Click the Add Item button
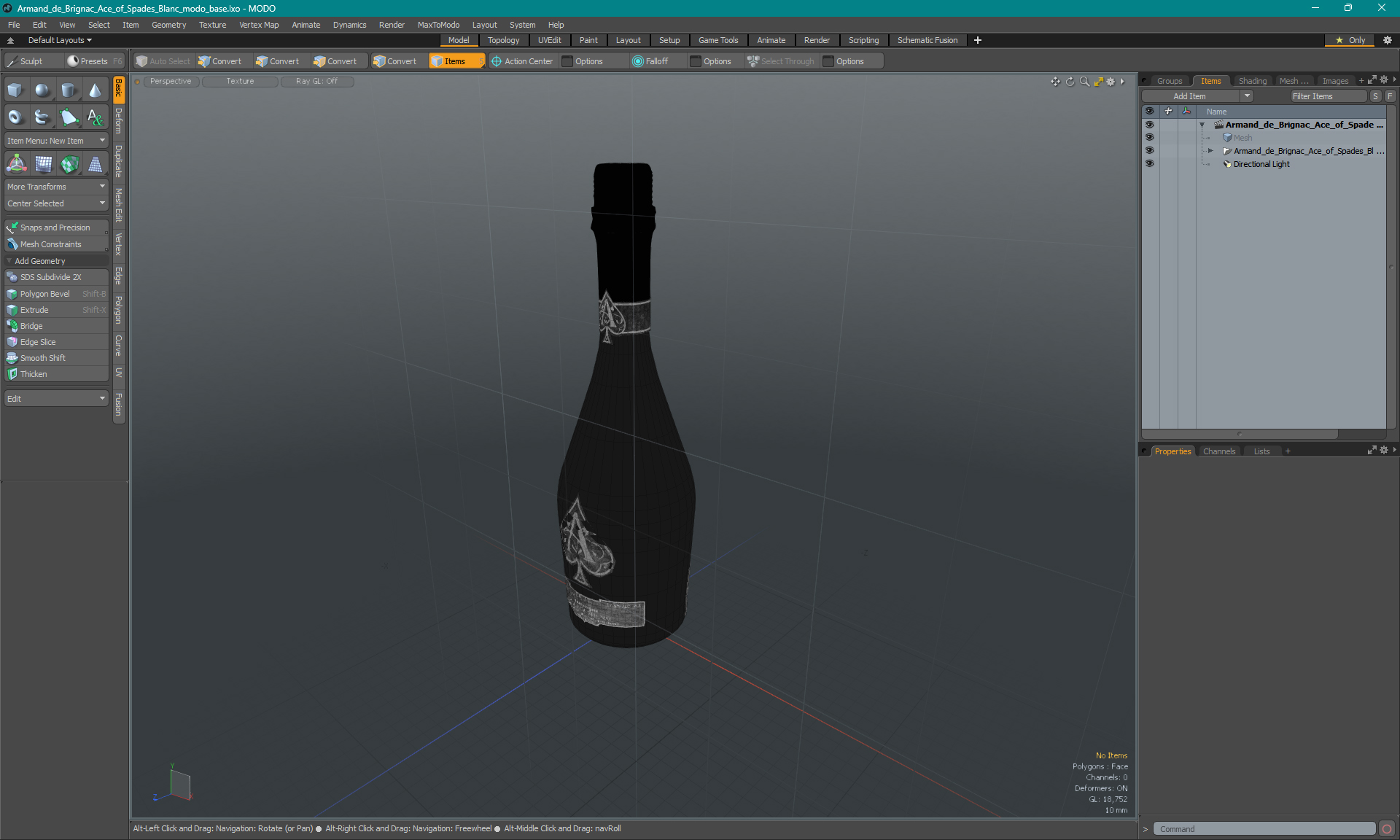Viewport: 1400px width, 840px height. (1190, 96)
